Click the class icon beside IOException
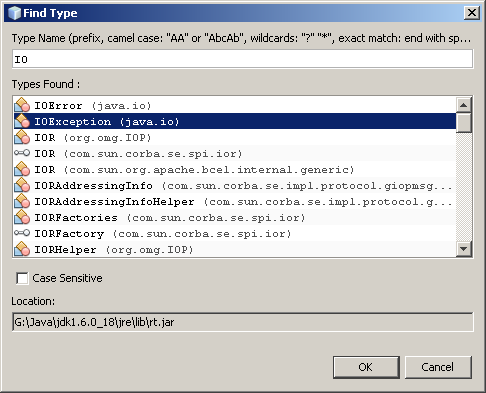Image resolution: width=486 pixels, height=393 pixels. [22, 121]
